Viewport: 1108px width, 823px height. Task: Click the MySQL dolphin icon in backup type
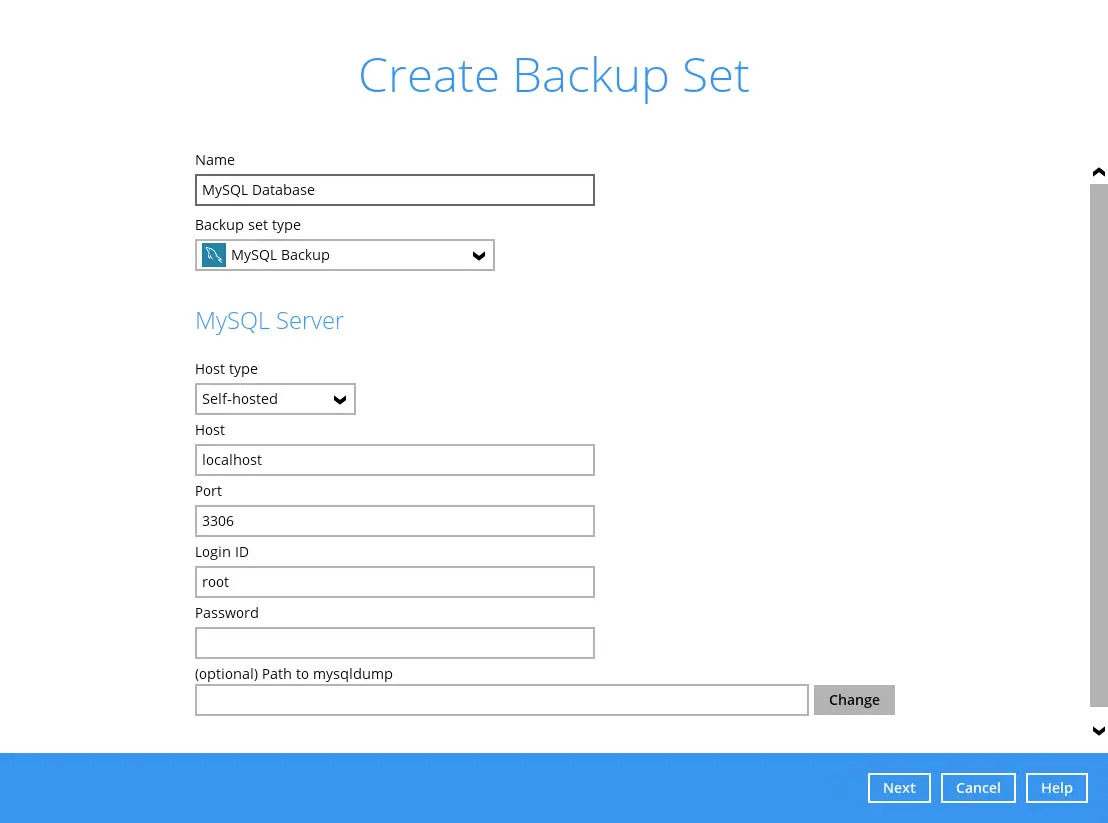click(214, 255)
